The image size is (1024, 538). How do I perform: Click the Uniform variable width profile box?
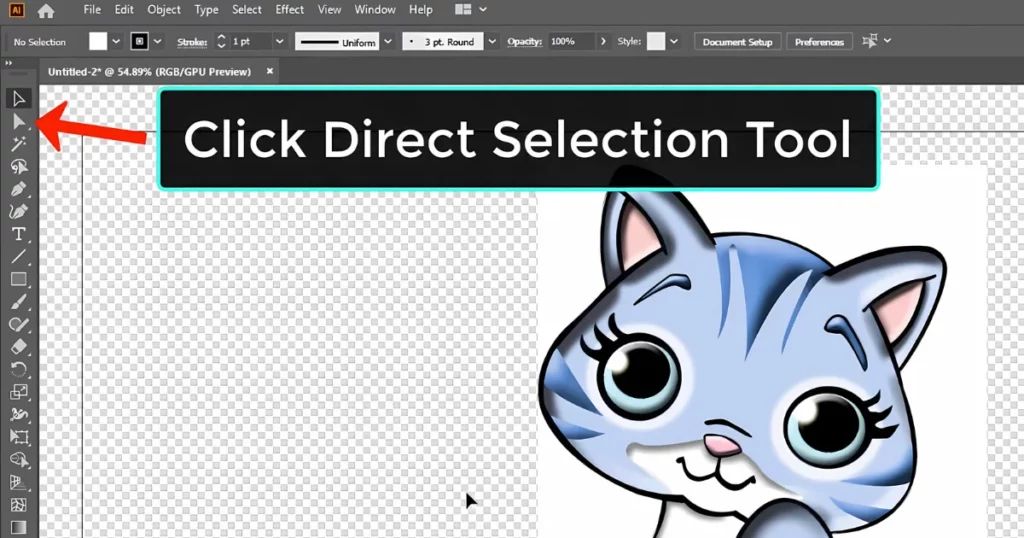(x=338, y=42)
